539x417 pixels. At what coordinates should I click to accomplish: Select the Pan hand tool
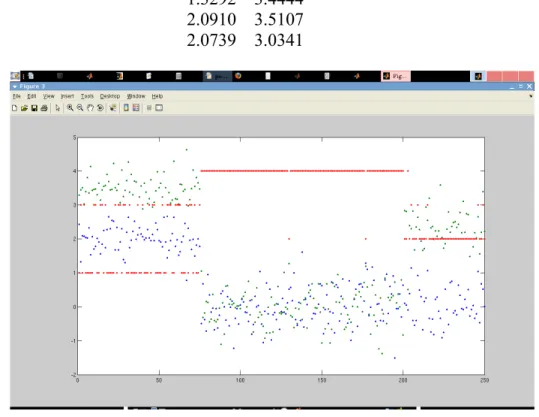click(90, 108)
